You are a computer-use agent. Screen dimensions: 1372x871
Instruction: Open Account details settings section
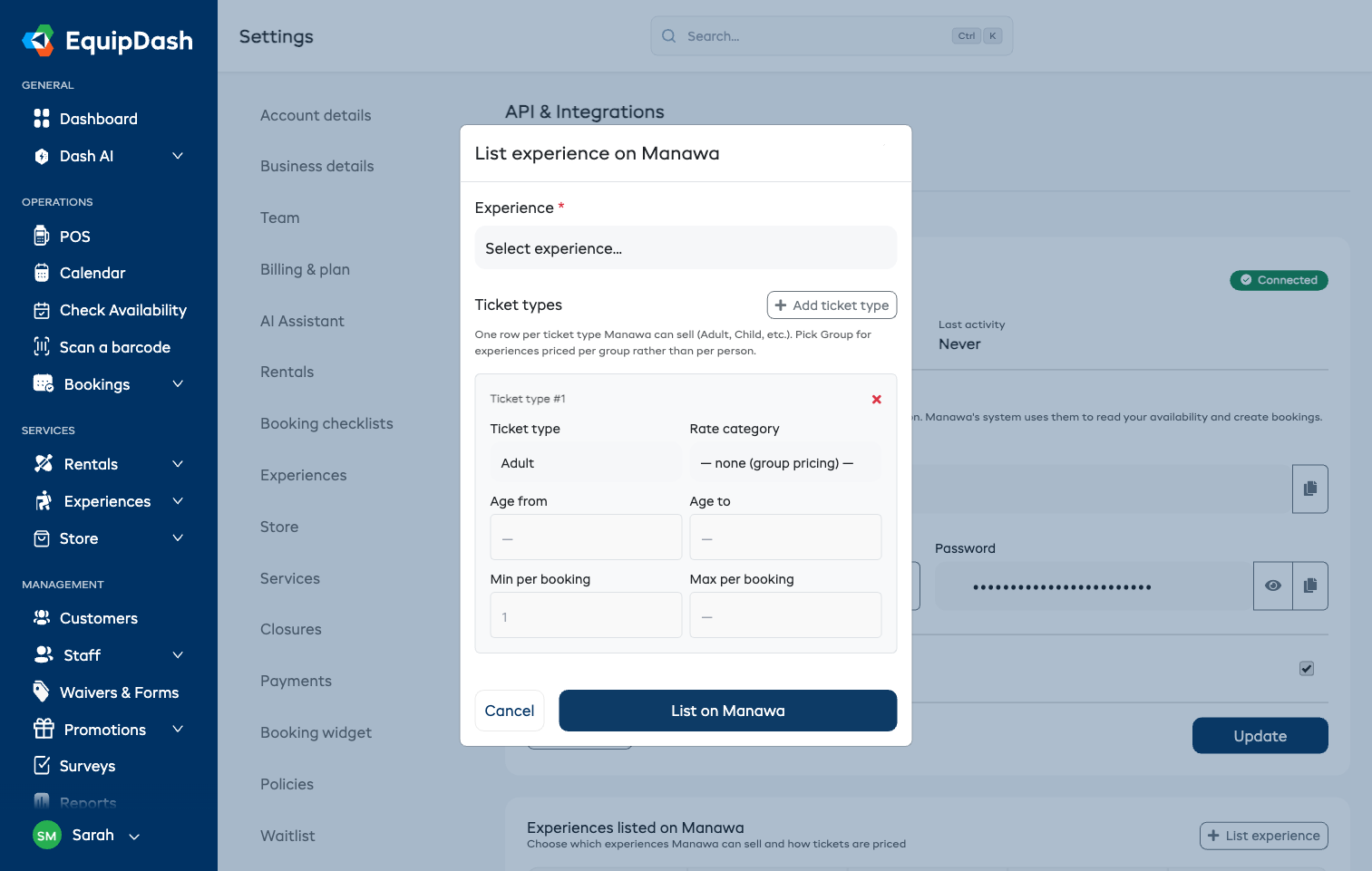[x=316, y=115]
